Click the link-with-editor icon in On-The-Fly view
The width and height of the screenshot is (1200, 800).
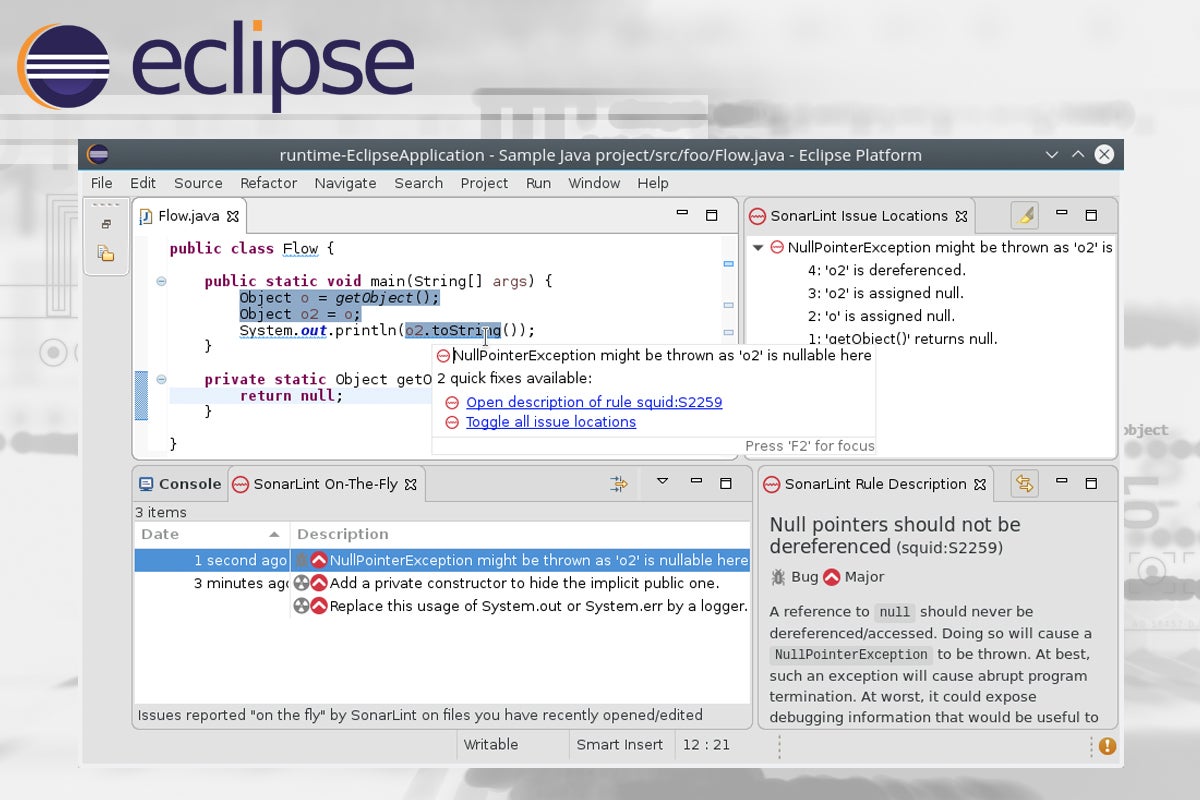point(619,484)
